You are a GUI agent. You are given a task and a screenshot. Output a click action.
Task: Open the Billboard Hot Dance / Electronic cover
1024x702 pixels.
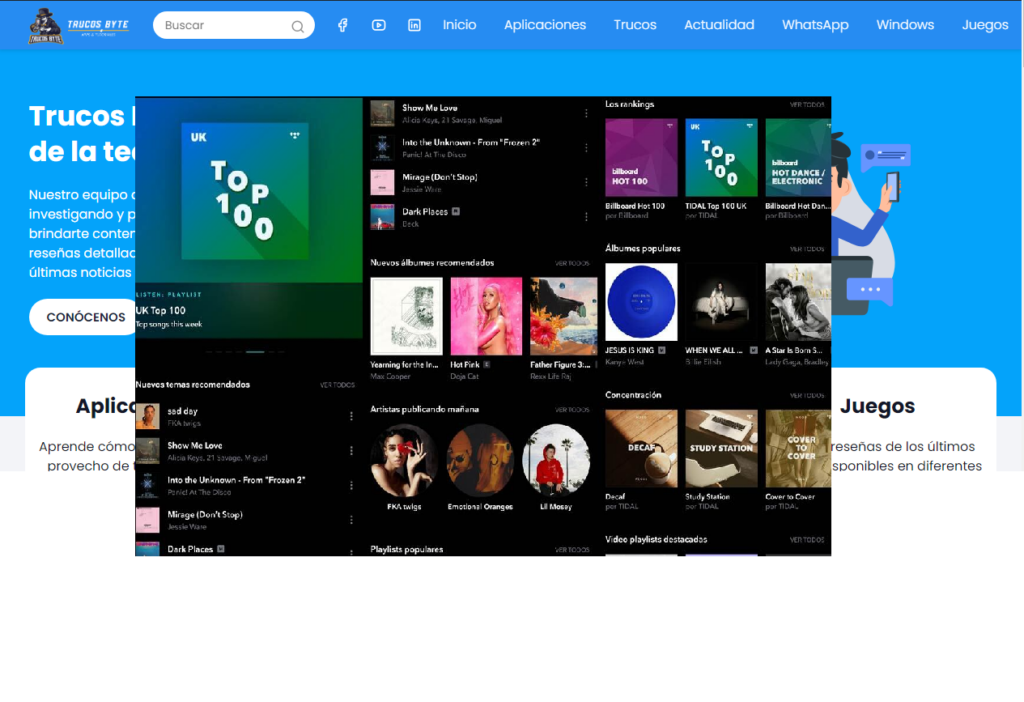[x=798, y=157]
